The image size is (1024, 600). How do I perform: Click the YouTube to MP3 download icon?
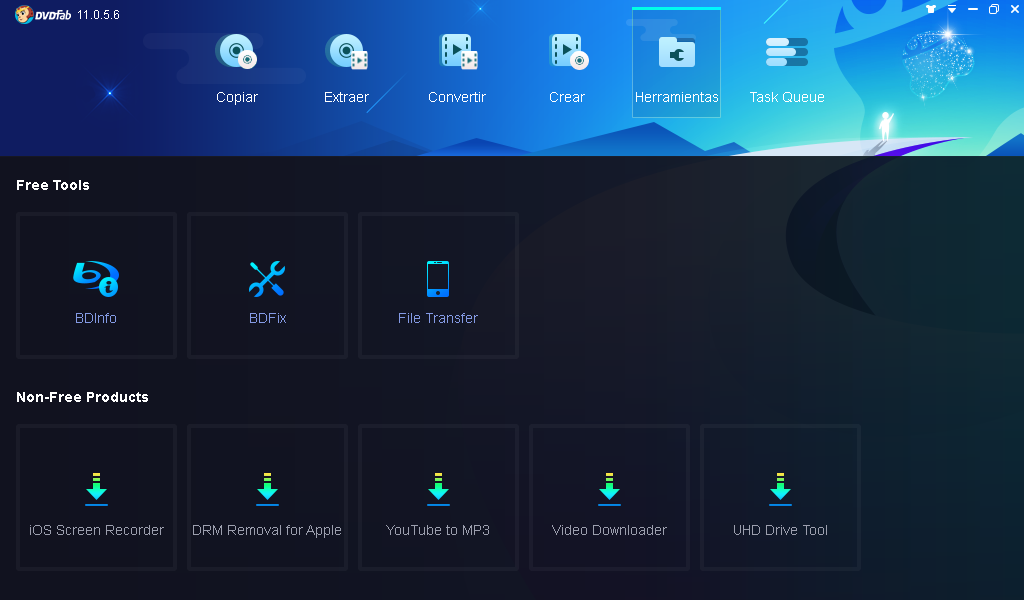438,489
